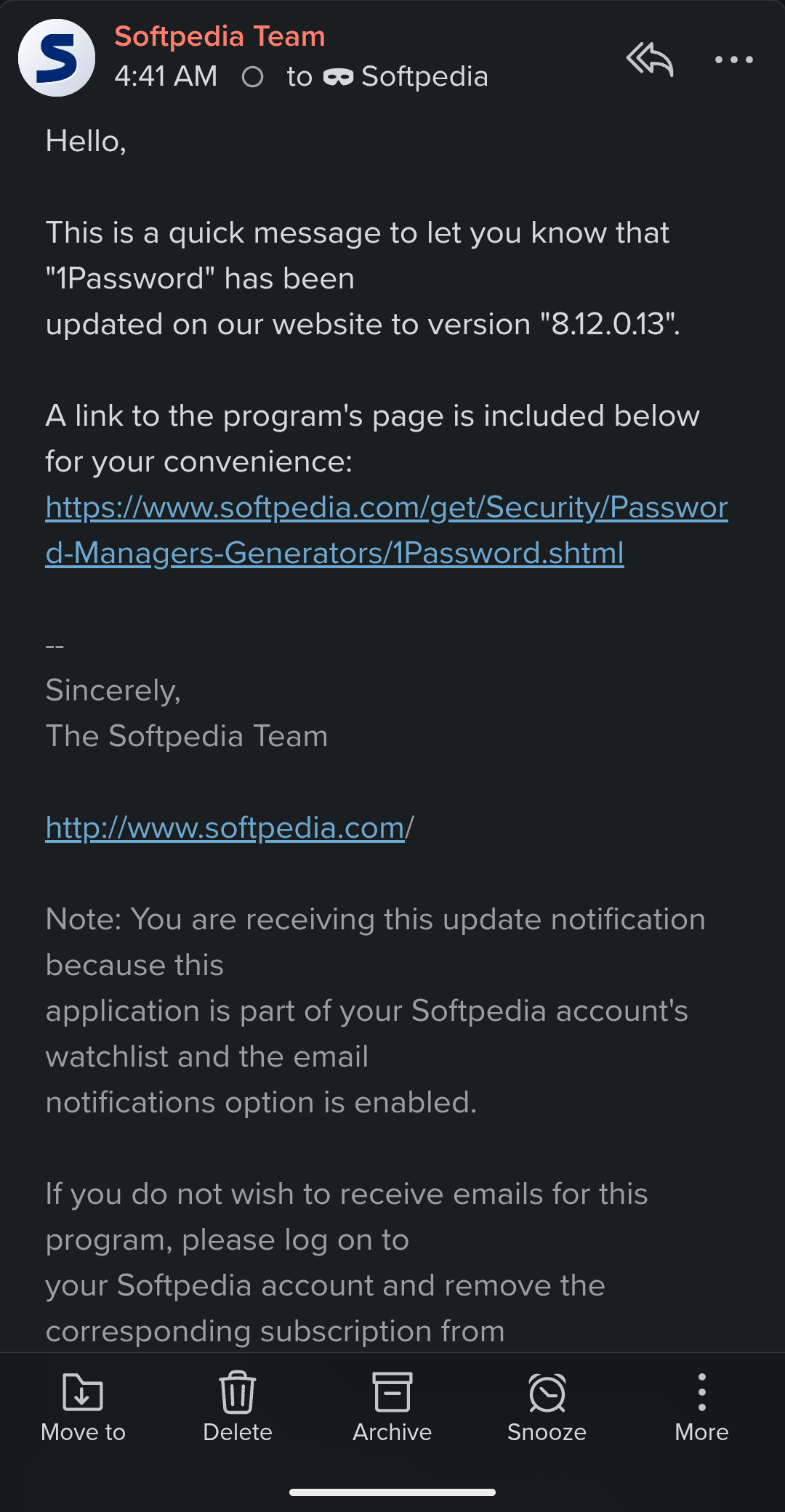Open the three-dot options menu in header
Image resolution: width=785 pixels, height=1512 pixels.
[x=733, y=60]
